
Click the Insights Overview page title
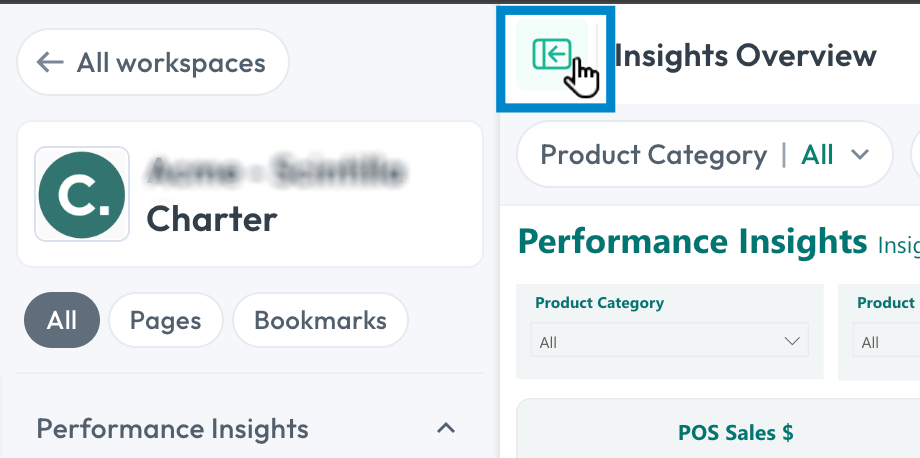pos(745,56)
